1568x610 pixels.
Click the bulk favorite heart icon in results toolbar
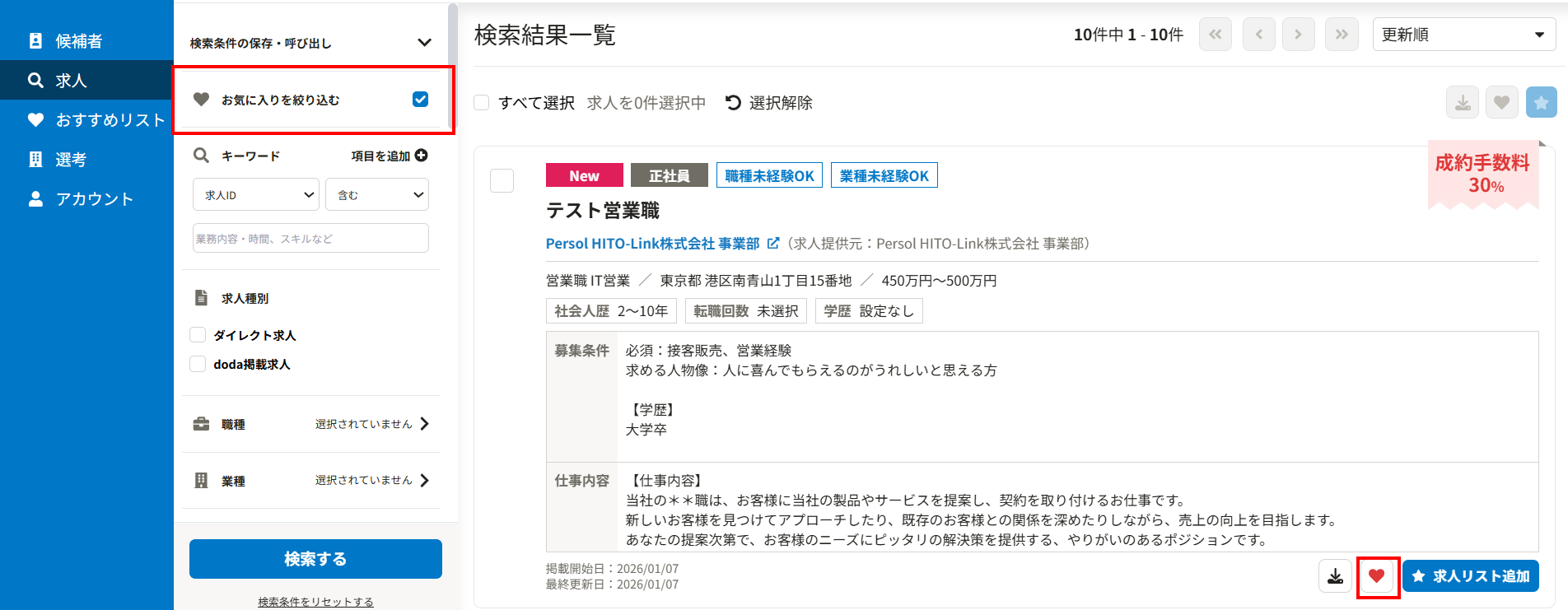[x=1502, y=103]
